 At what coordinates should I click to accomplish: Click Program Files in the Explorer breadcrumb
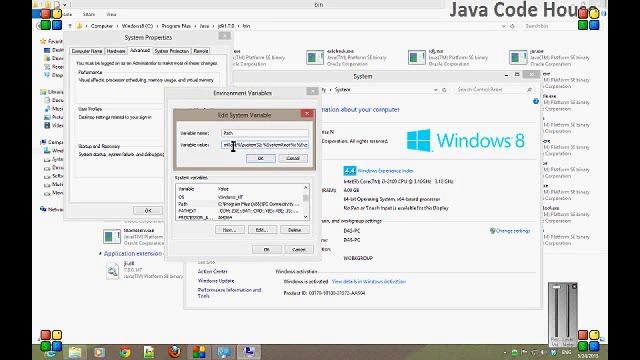pyautogui.click(x=176, y=26)
